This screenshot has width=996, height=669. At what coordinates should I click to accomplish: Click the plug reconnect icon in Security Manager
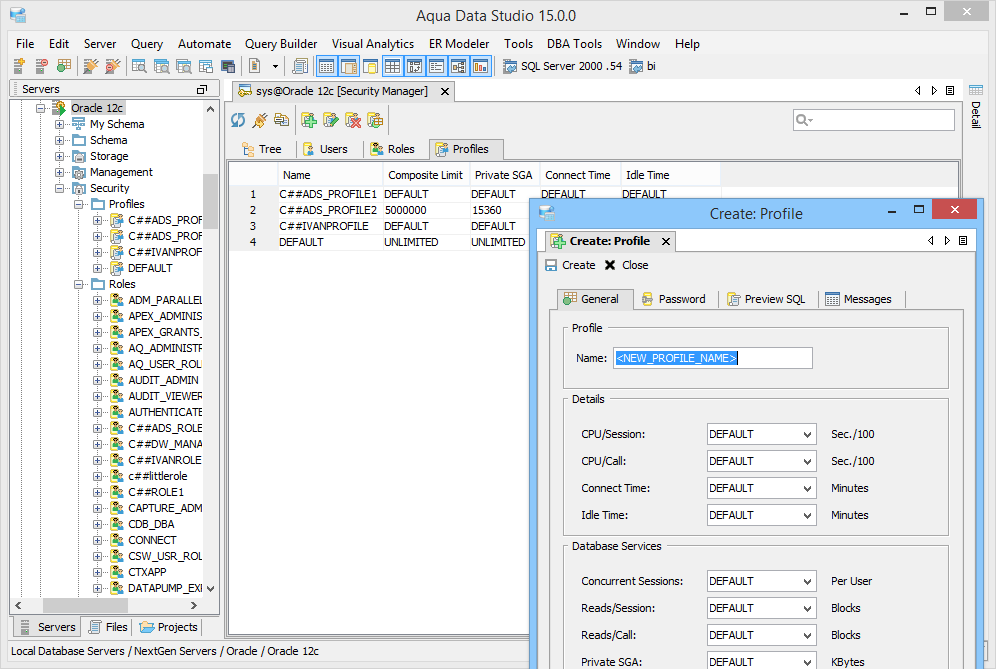260,120
